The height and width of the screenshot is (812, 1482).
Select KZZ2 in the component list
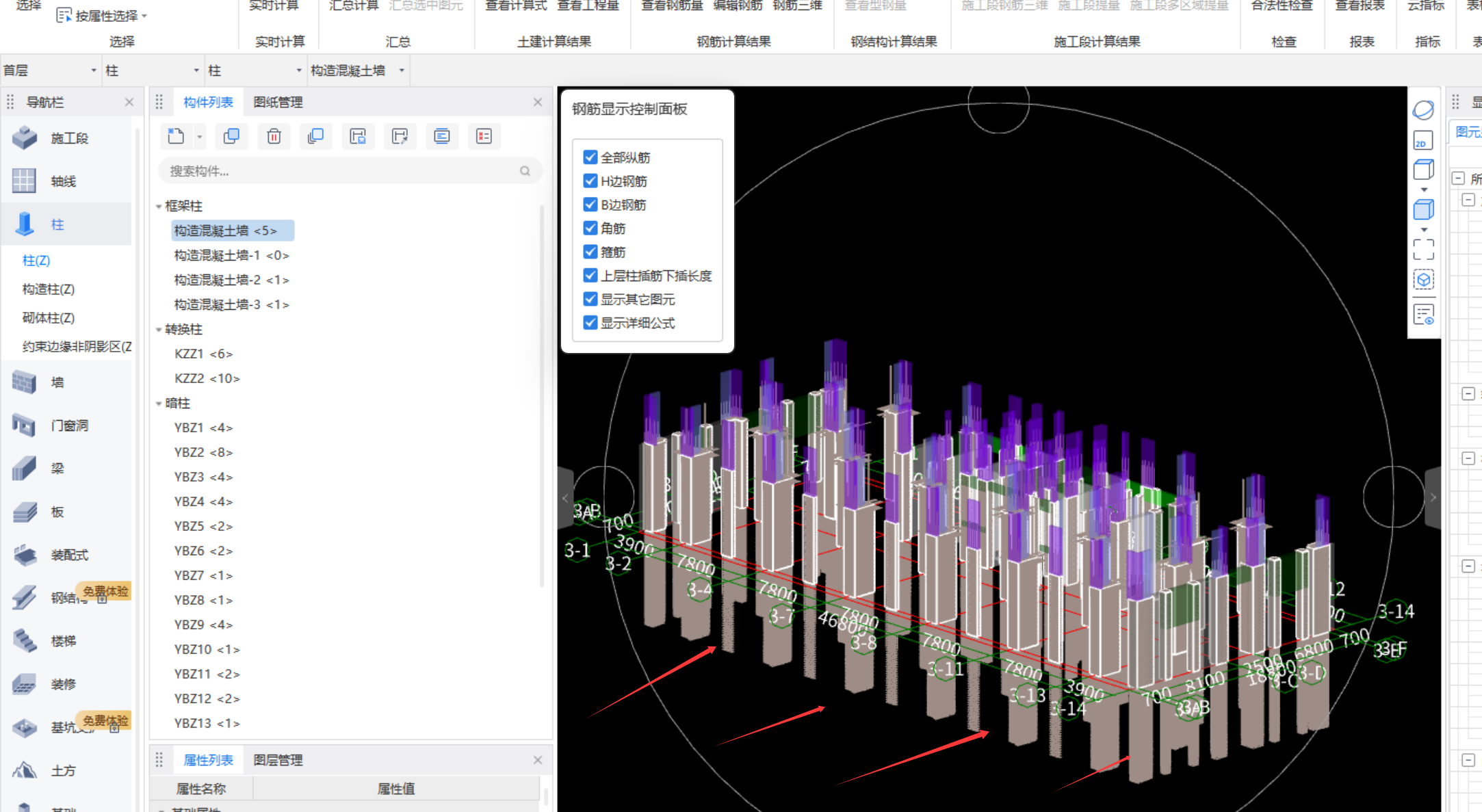coord(207,378)
